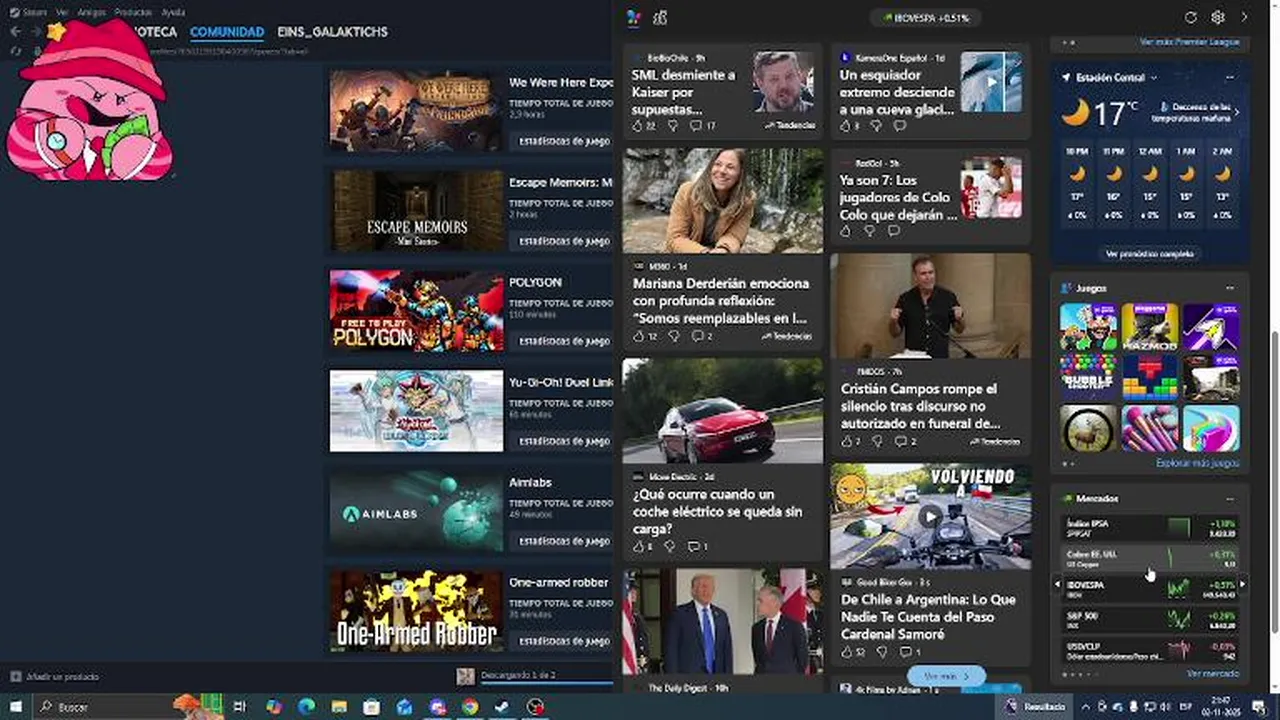Open the Steam menu in Steam window
The width and height of the screenshot is (1280, 720).
[35, 12]
